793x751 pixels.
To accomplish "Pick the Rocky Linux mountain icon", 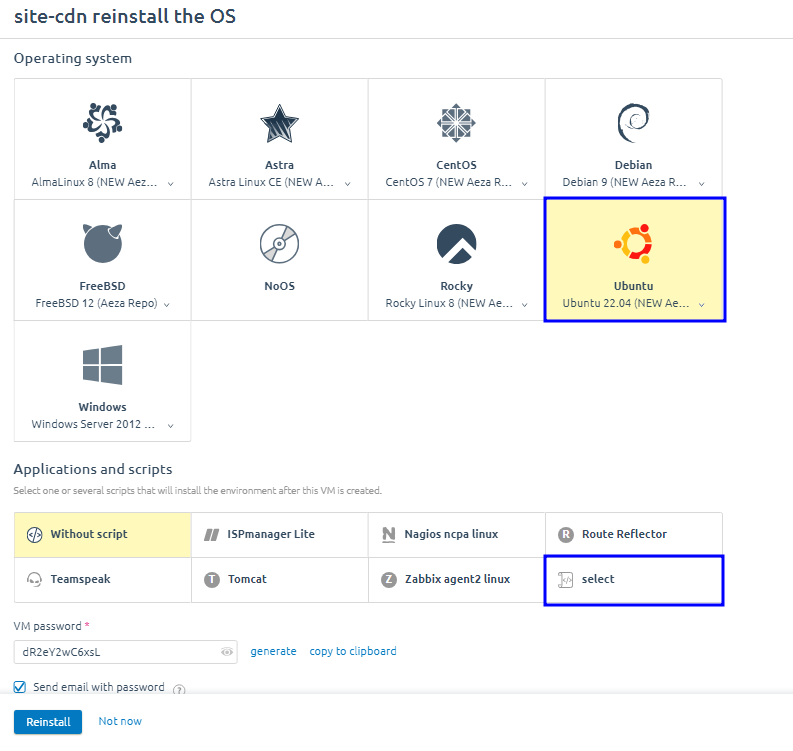I will click(456, 243).
